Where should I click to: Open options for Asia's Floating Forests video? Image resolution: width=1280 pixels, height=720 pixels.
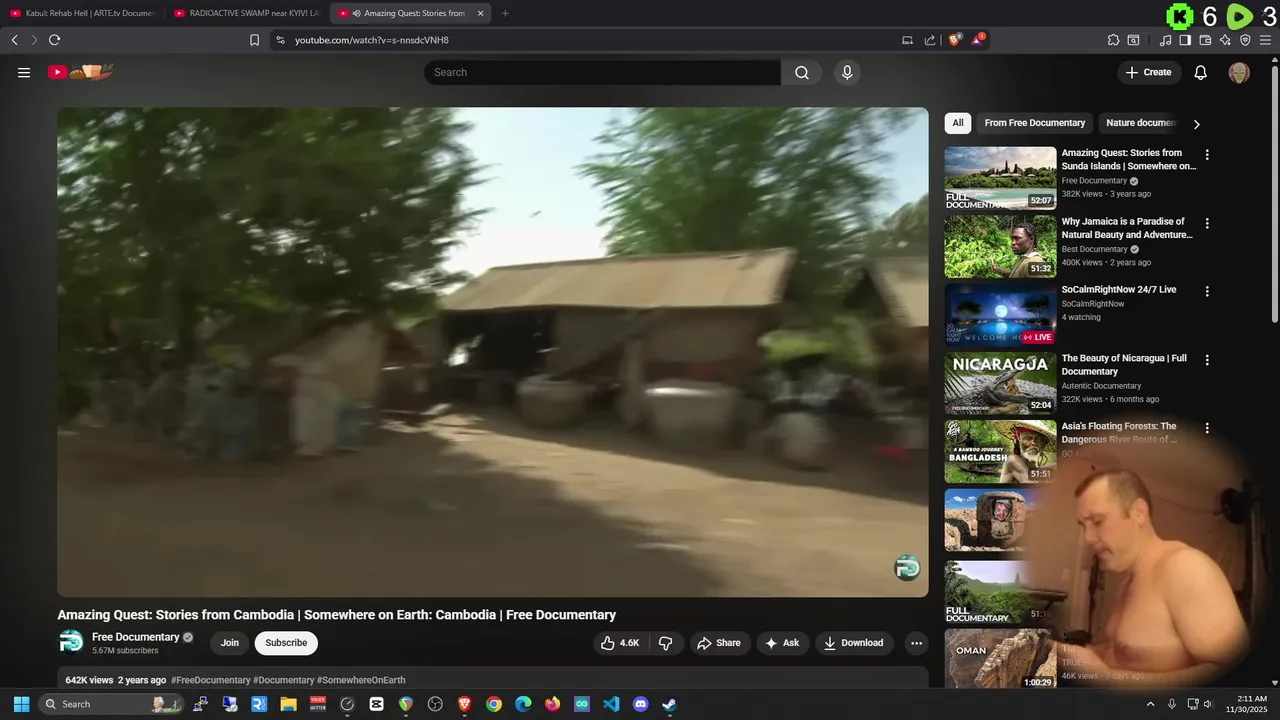coord(1207,428)
